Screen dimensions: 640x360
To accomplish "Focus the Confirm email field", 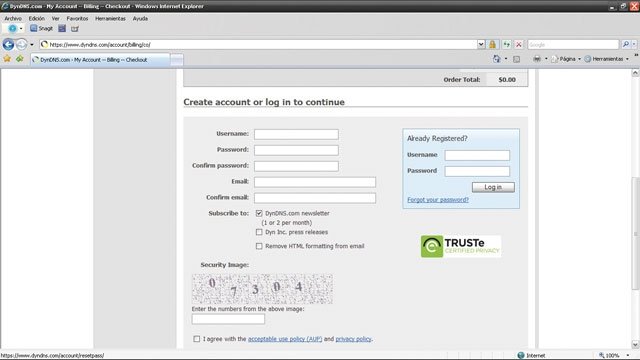I will 315,198.
